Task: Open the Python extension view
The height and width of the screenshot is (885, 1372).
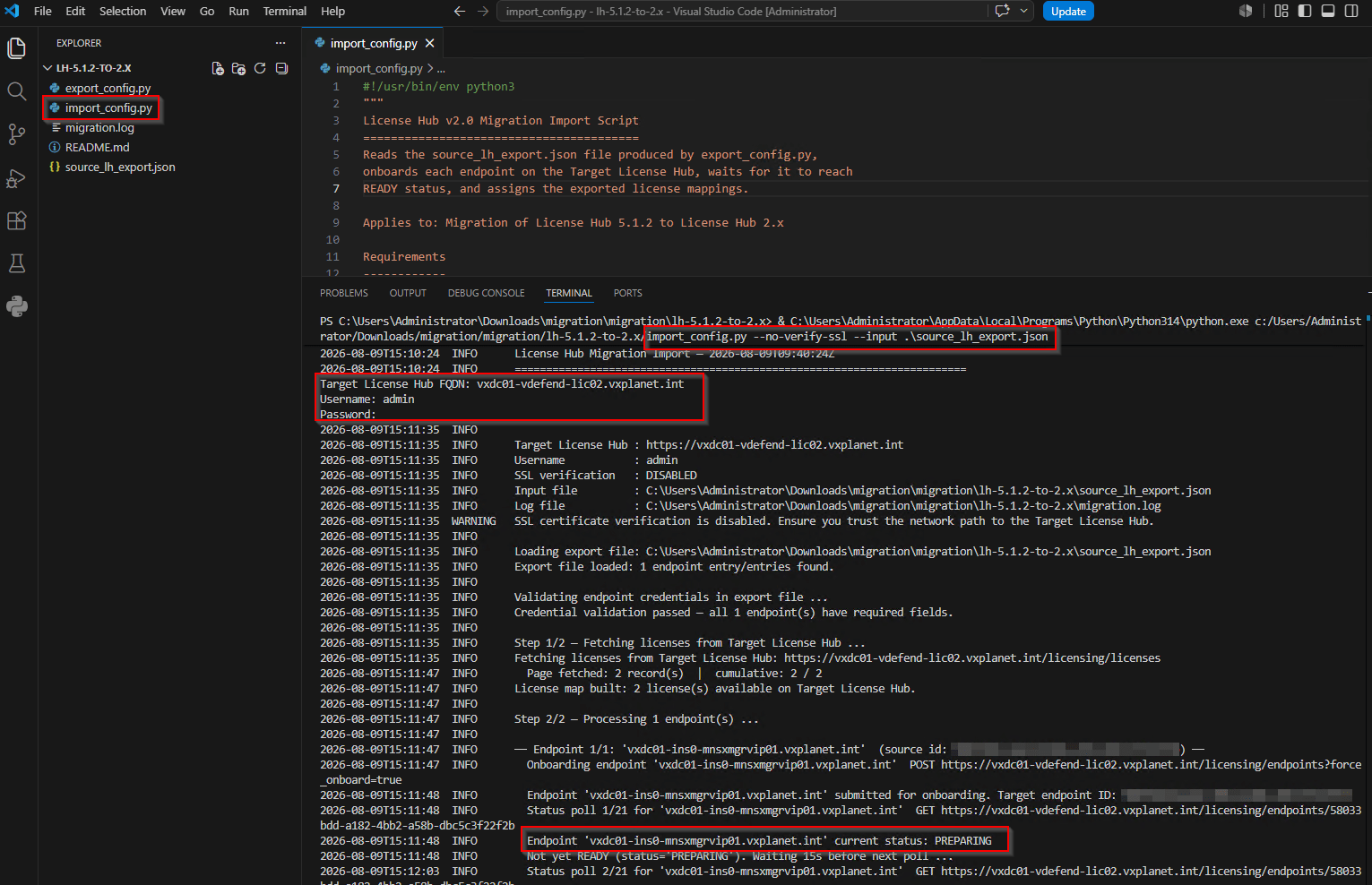Action: (16, 306)
